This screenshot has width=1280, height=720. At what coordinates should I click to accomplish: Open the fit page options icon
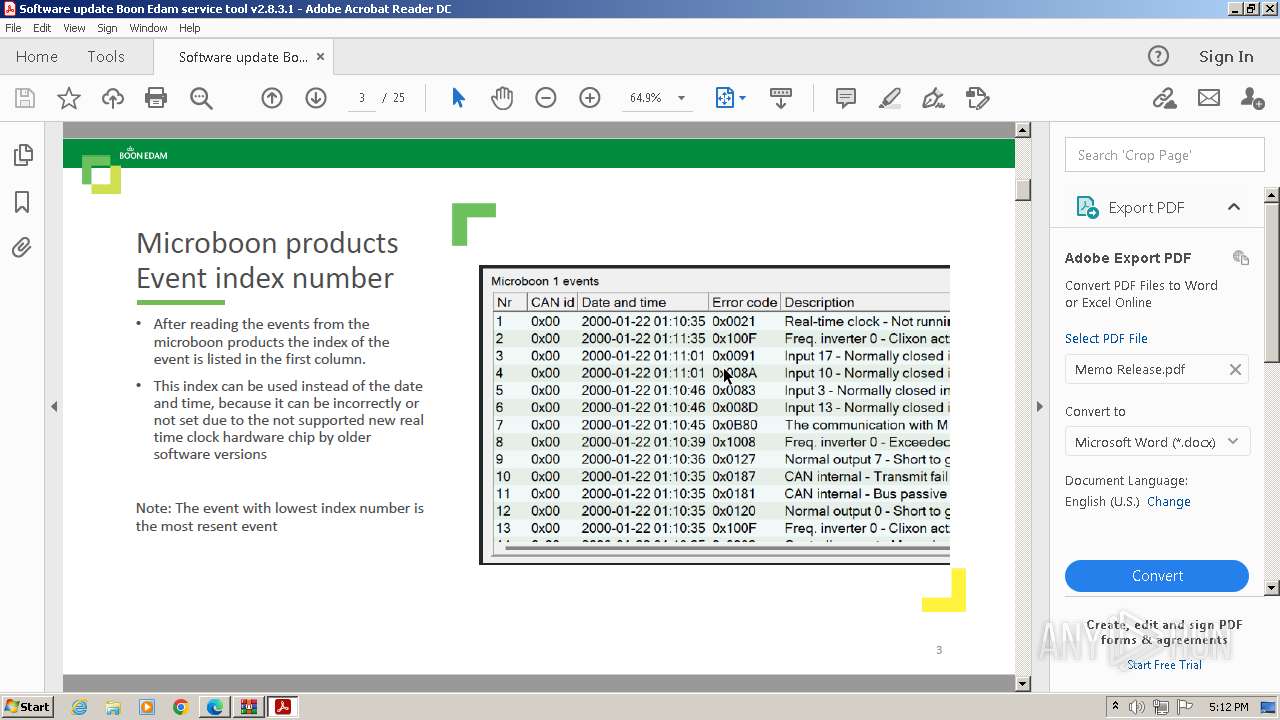[x=730, y=98]
